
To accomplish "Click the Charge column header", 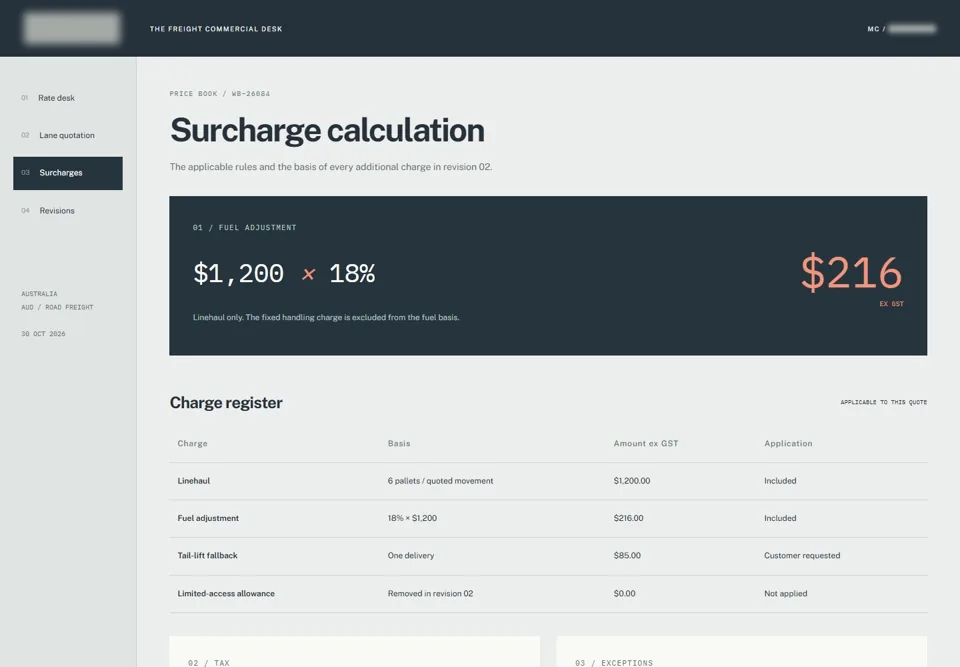I will pos(192,443).
